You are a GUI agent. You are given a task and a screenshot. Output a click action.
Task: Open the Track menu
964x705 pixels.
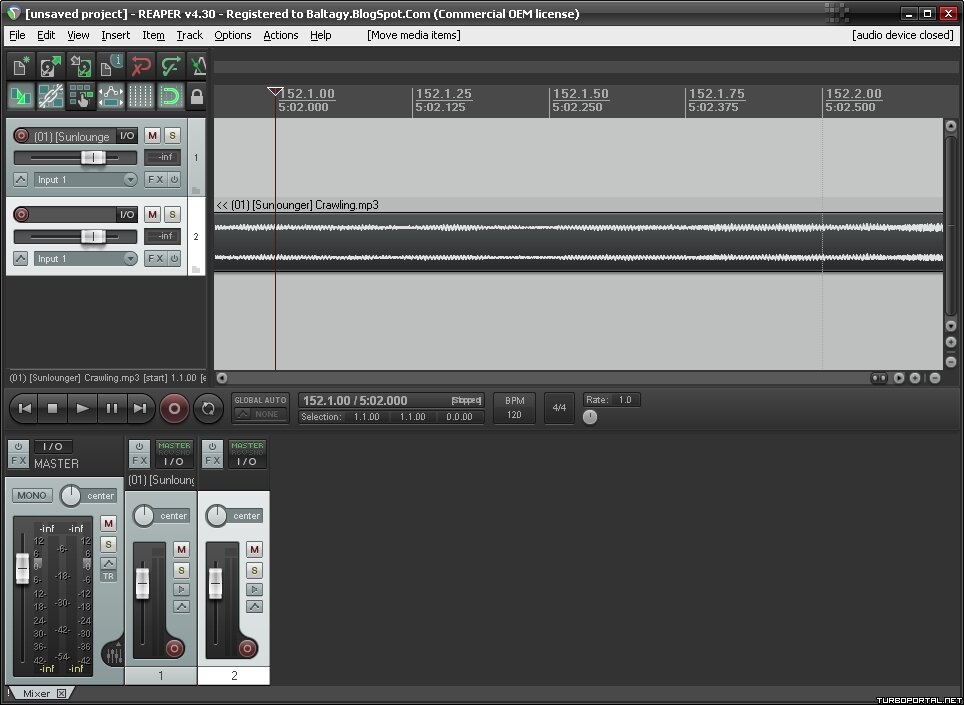click(189, 35)
